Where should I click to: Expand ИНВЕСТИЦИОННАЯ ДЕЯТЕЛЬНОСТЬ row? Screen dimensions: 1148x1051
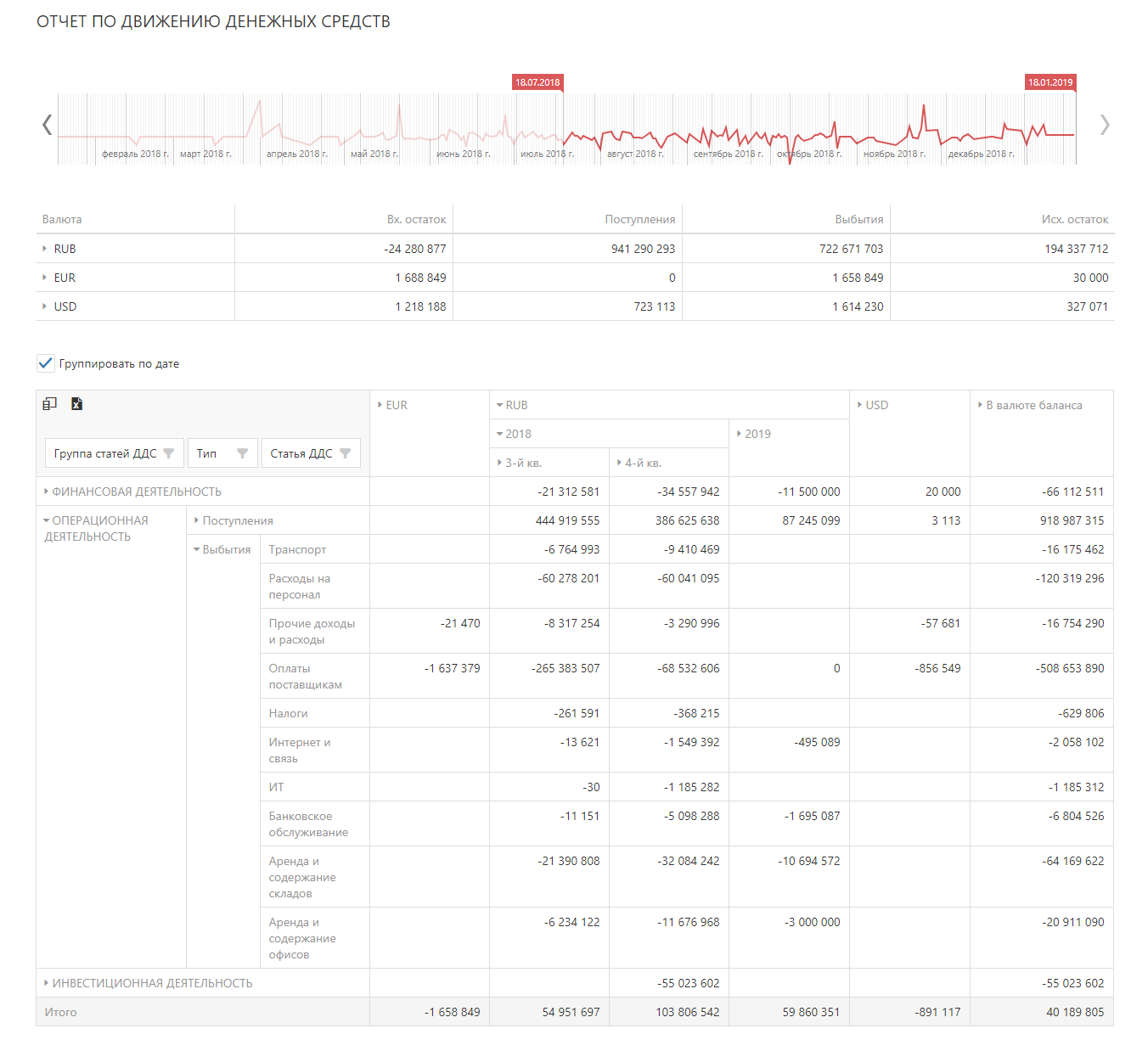[x=46, y=983]
